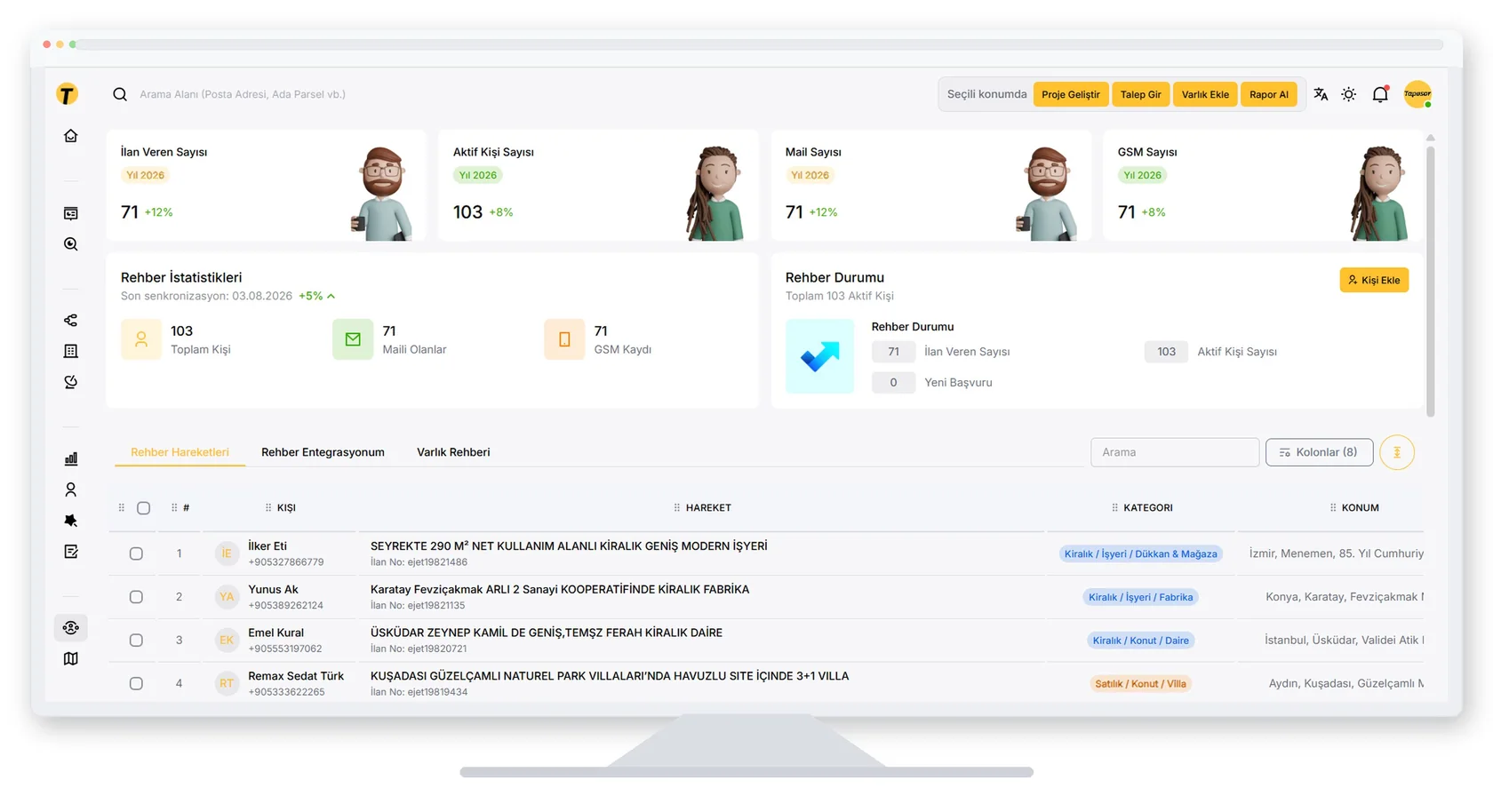Viewport: 1493px width, 812px height.
Task: Tick the checkbox next to Yunus Ak
Action: (x=136, y=597)
